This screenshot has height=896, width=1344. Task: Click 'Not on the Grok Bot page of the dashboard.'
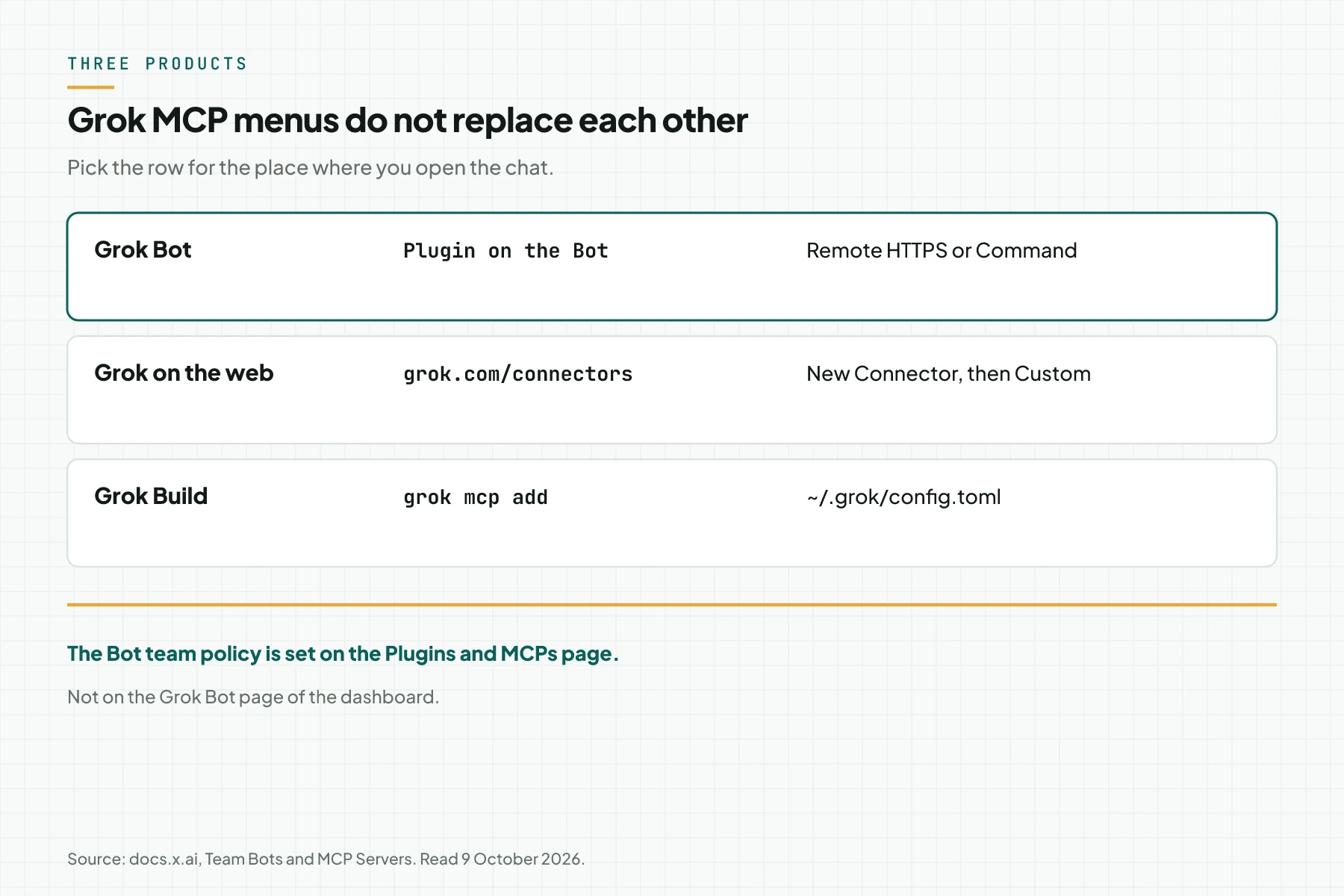click(253, 697)
